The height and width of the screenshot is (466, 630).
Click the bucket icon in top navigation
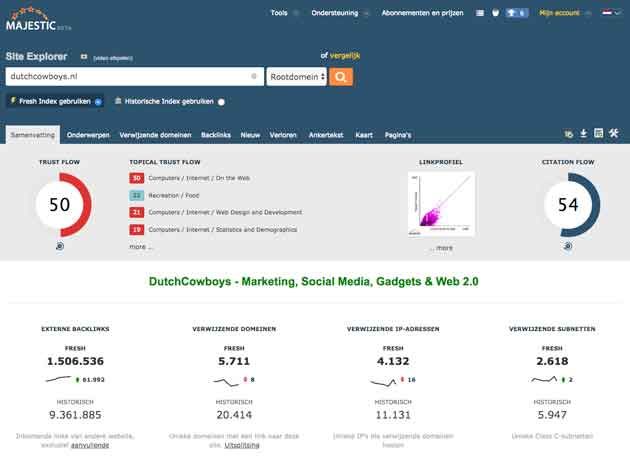click(x=495, y=13)
